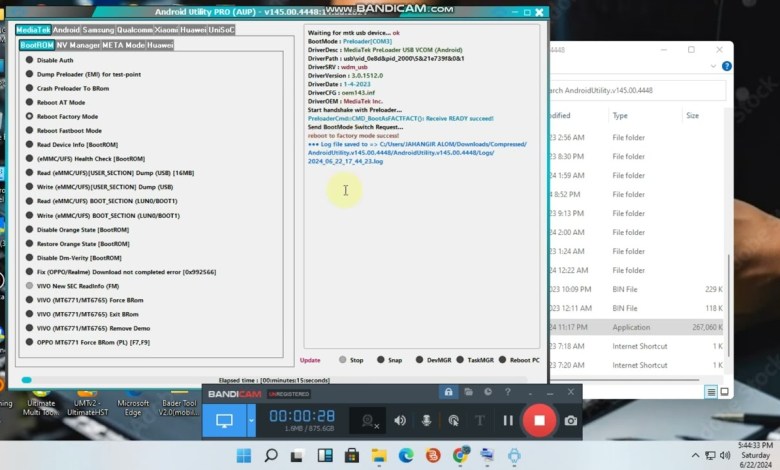Open the Windows Start menu
780x470 pixels.
(244, 456)
